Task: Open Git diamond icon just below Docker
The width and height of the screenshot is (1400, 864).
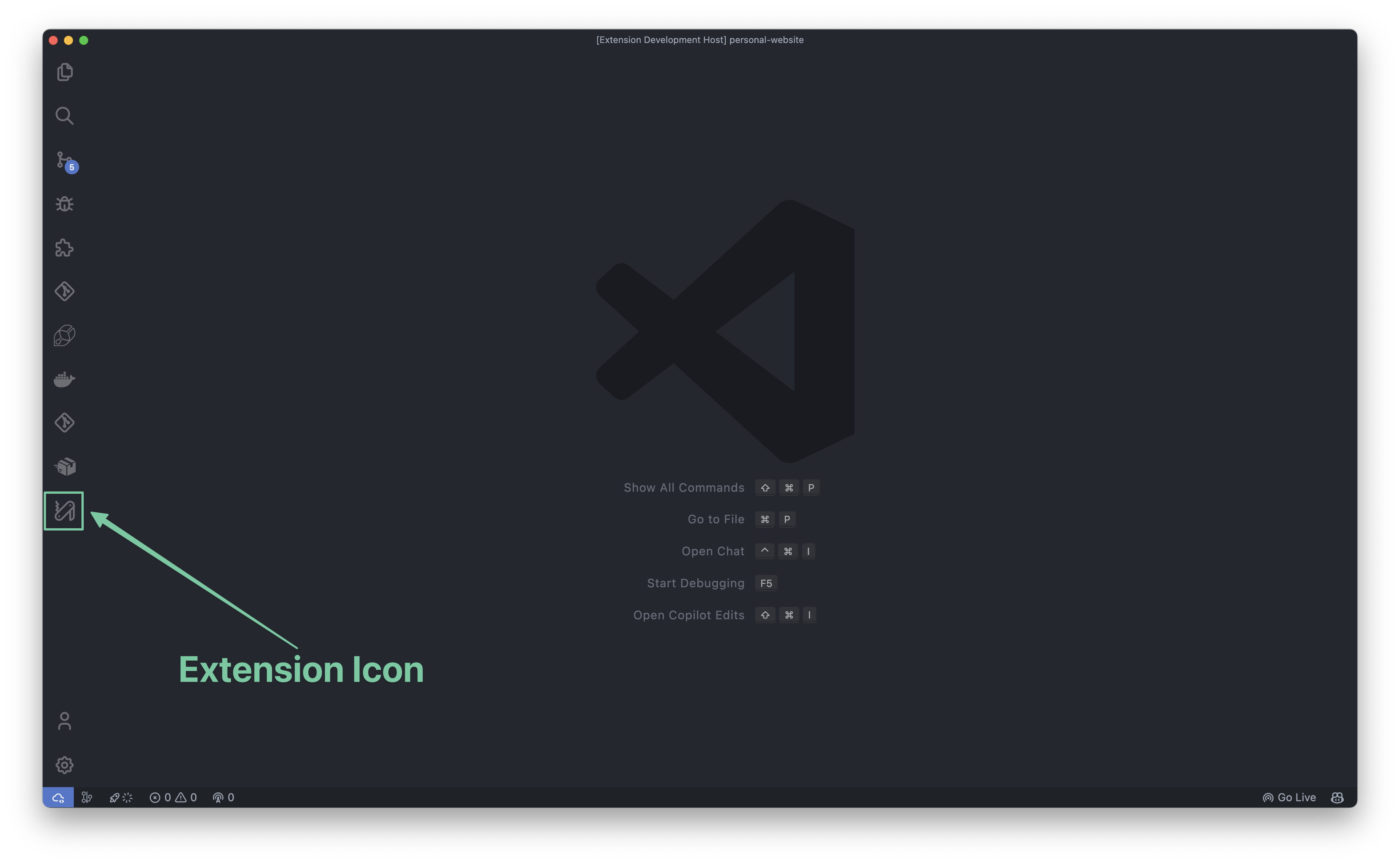Action: (65, 423)
